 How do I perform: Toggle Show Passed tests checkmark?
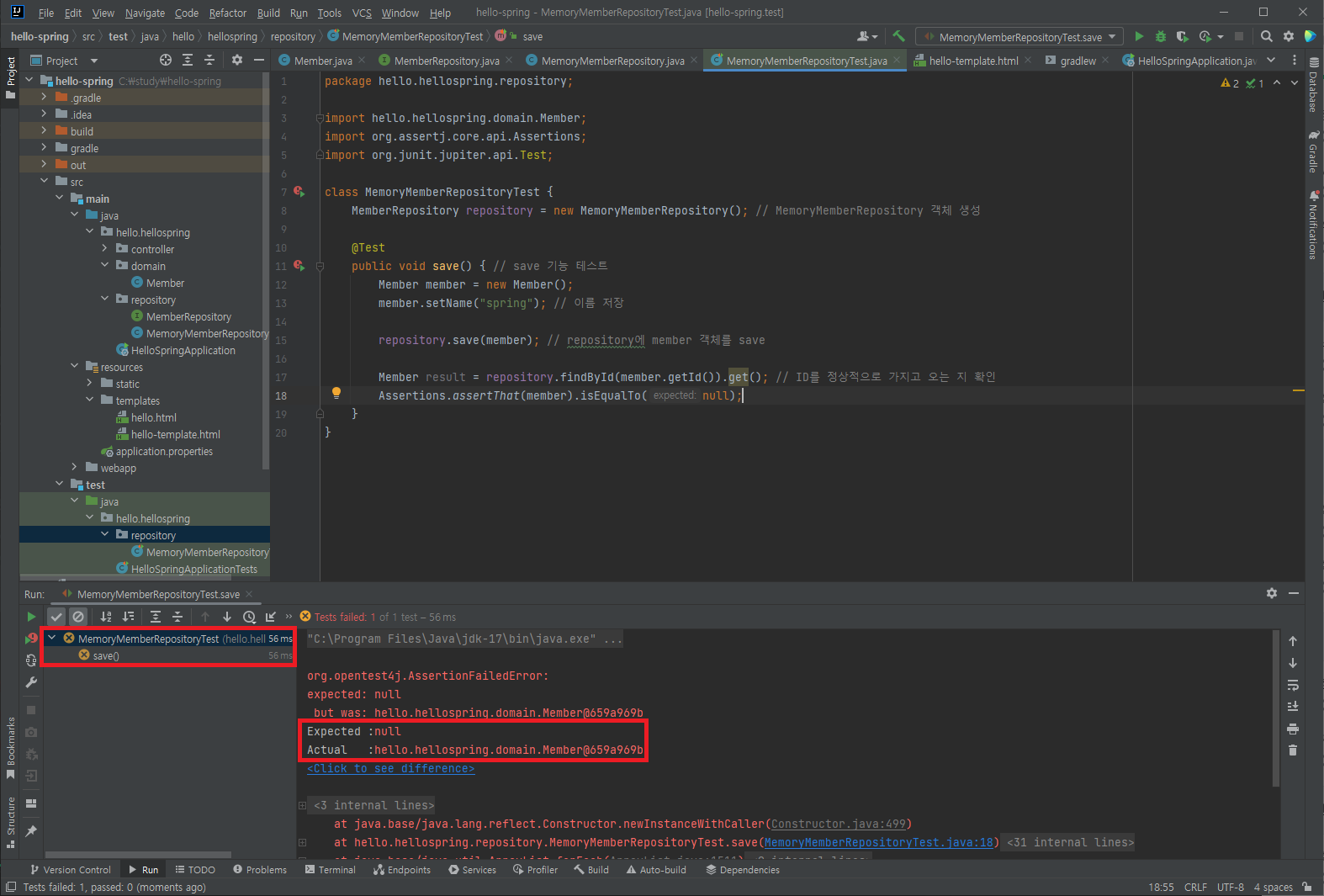(56, 617)
